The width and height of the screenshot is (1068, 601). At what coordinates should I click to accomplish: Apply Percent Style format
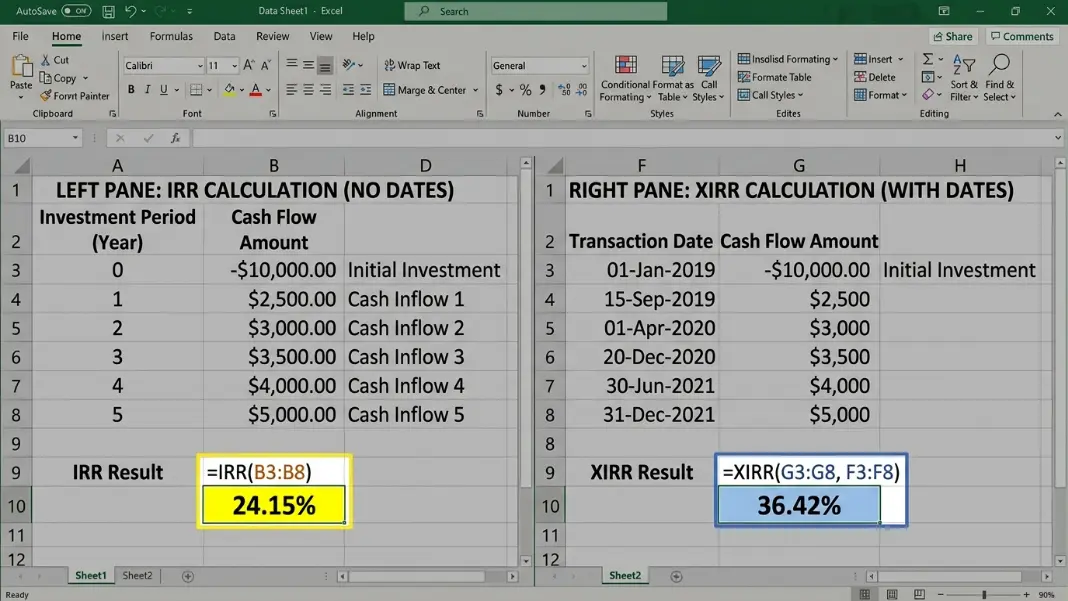click(x=525, y=90)
